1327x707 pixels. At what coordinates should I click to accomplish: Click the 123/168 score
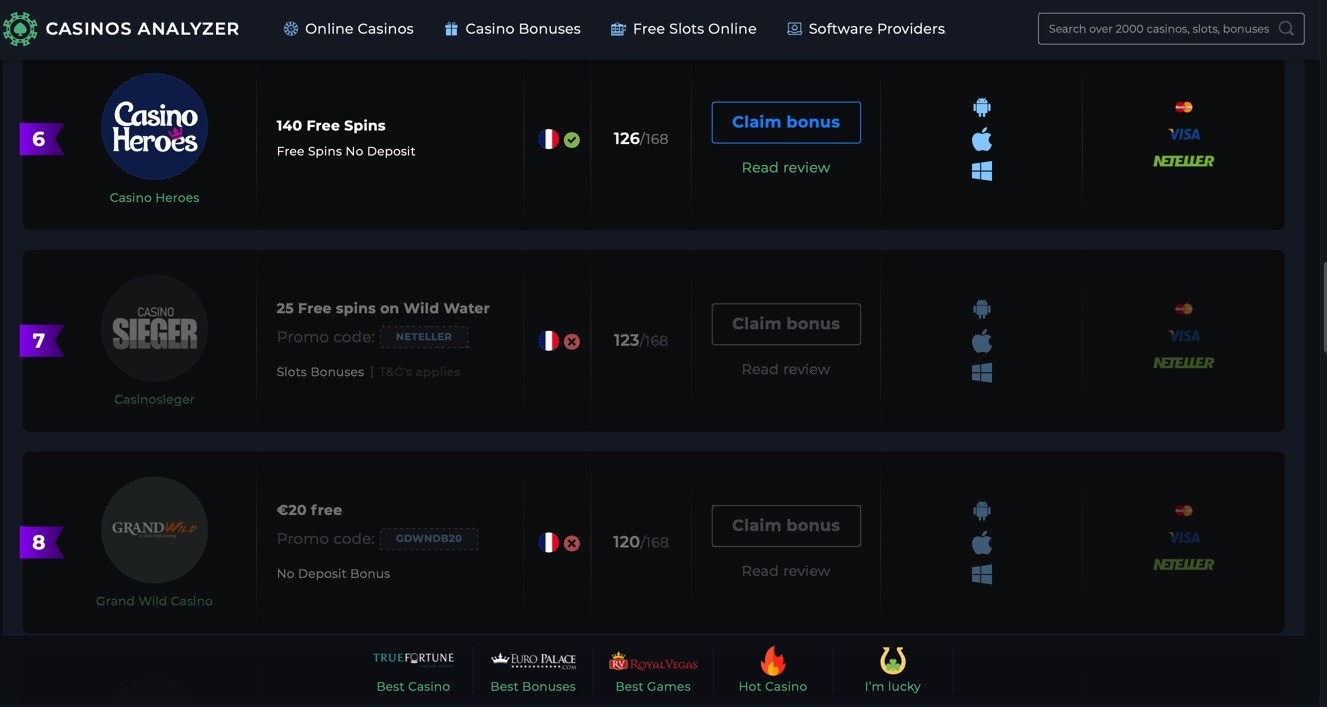641,341
